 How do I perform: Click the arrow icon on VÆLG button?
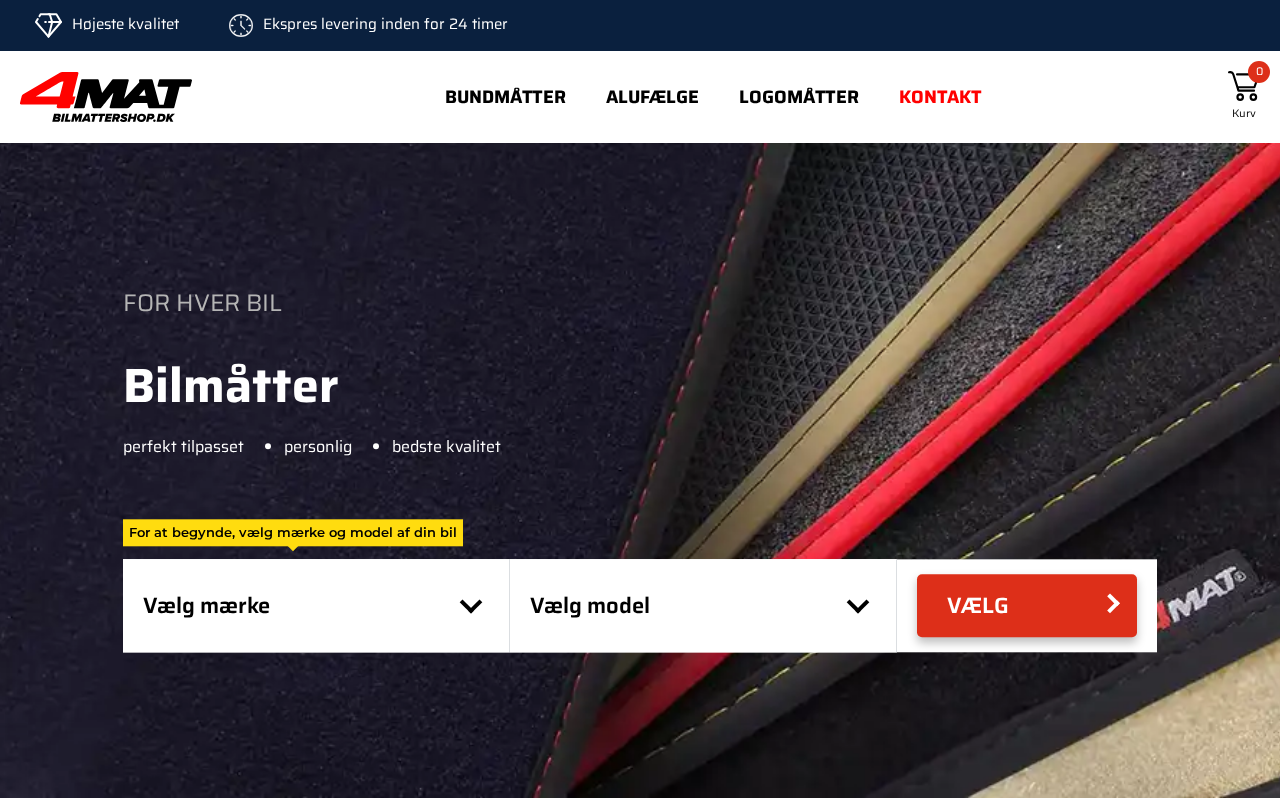coord(1113,604)
